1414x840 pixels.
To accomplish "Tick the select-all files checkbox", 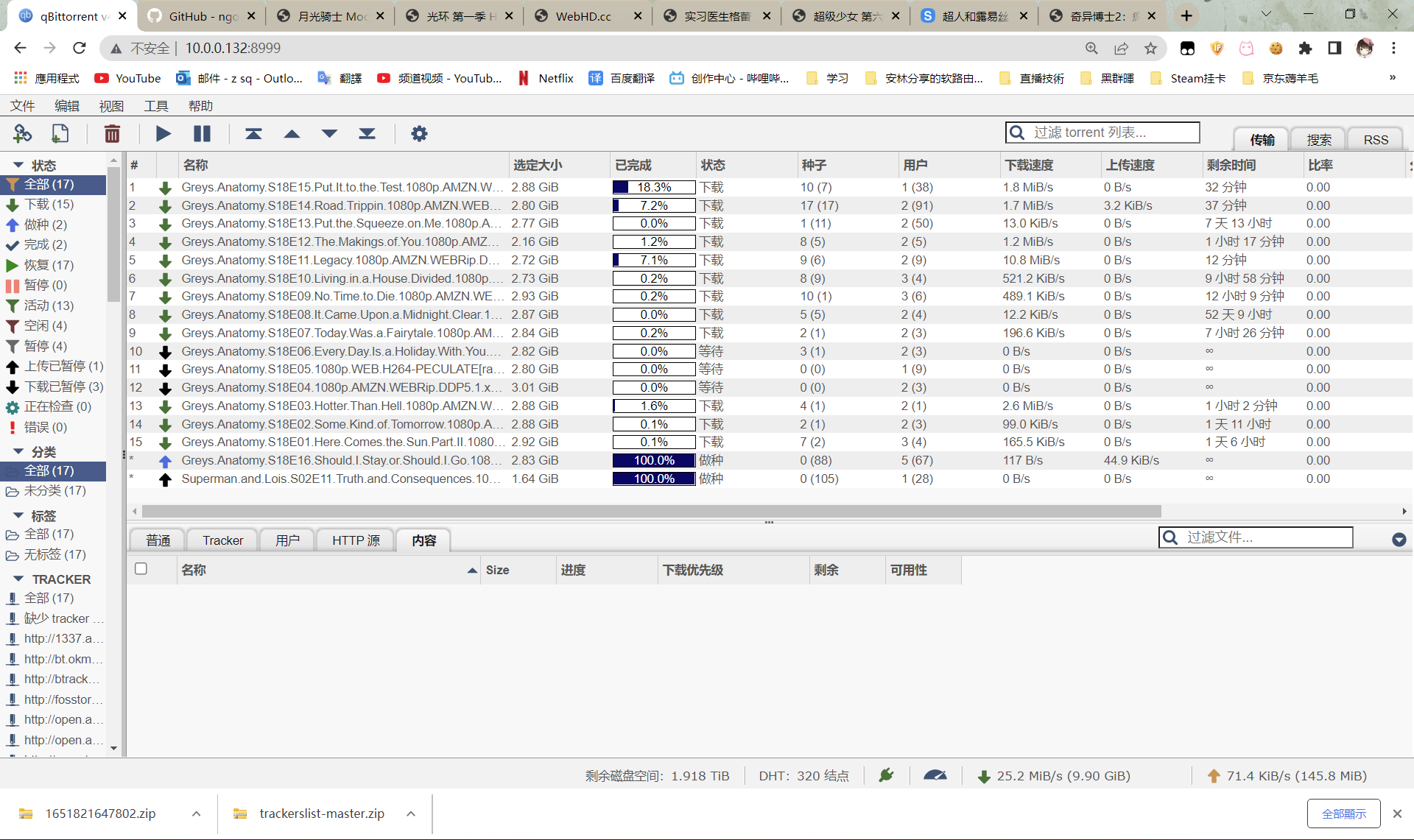I will click(x=141, y=569).
